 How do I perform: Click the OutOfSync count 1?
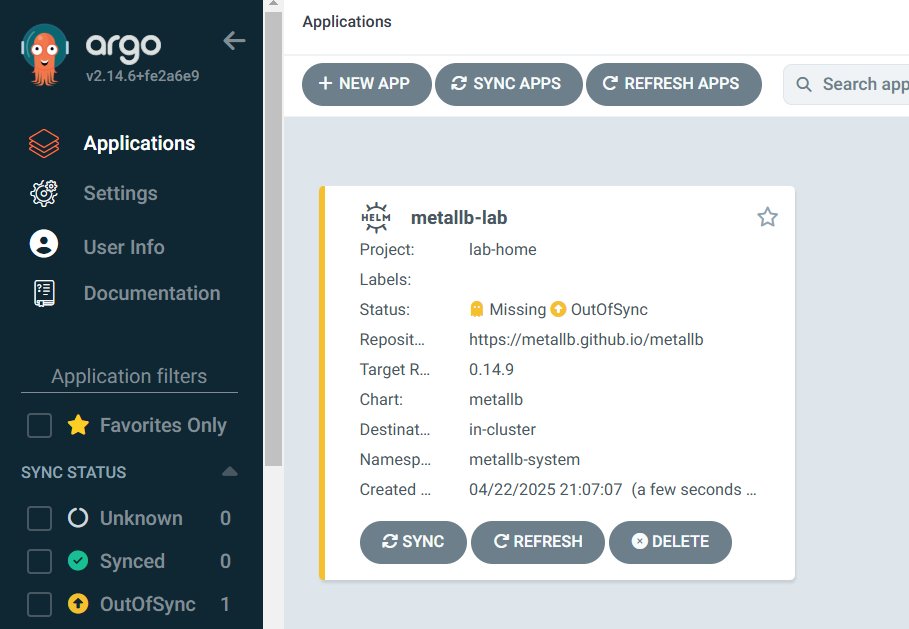(x=225, y=604)
